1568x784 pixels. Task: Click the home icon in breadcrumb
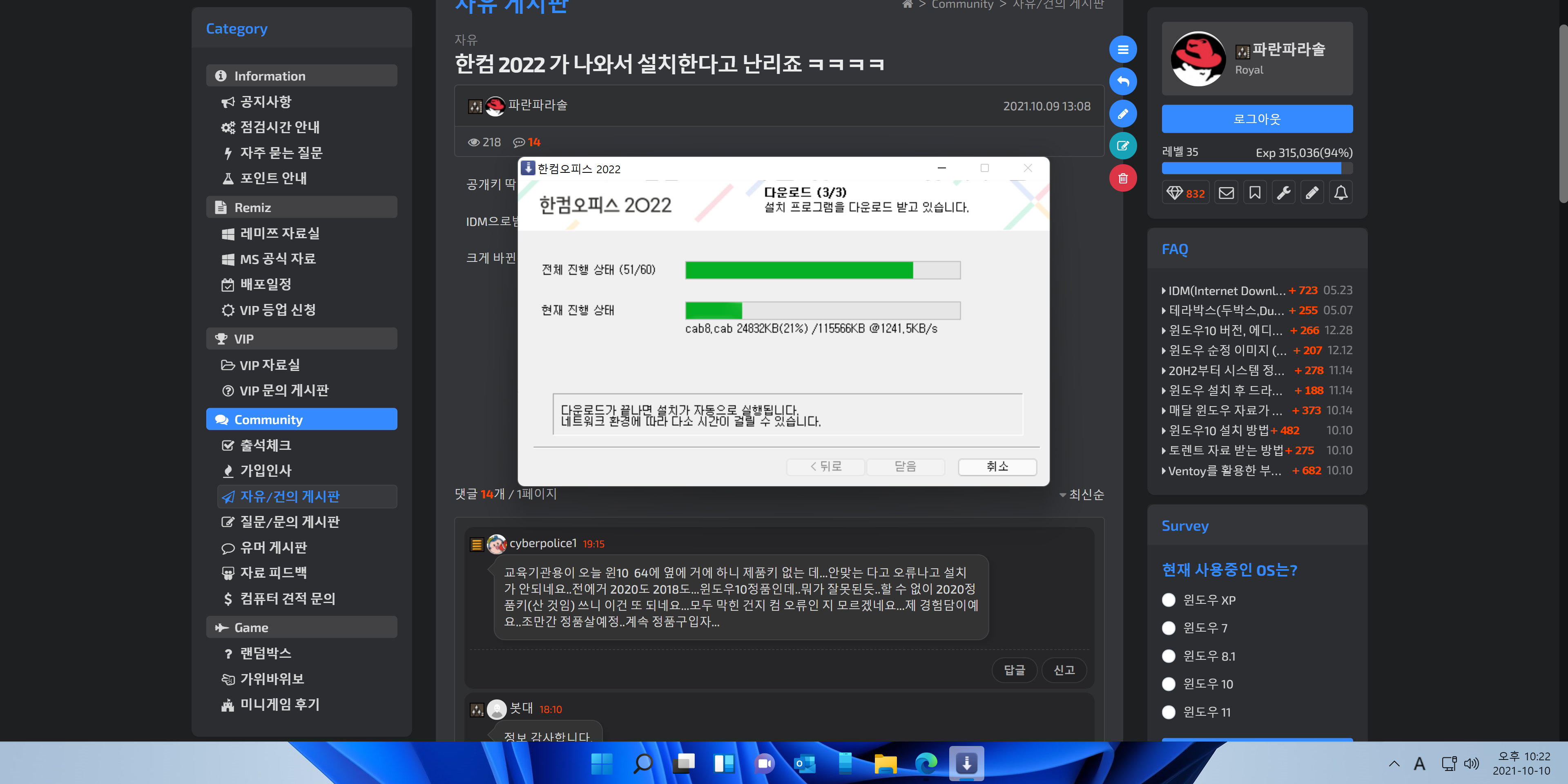pyautogui.click(x=907, y=4)
